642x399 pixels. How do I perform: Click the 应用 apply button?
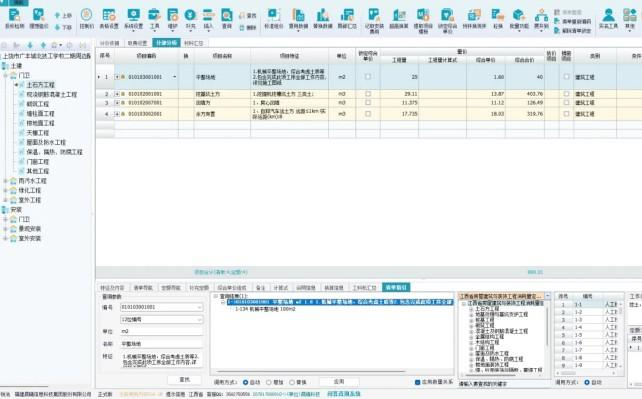[x=339, y=381]
